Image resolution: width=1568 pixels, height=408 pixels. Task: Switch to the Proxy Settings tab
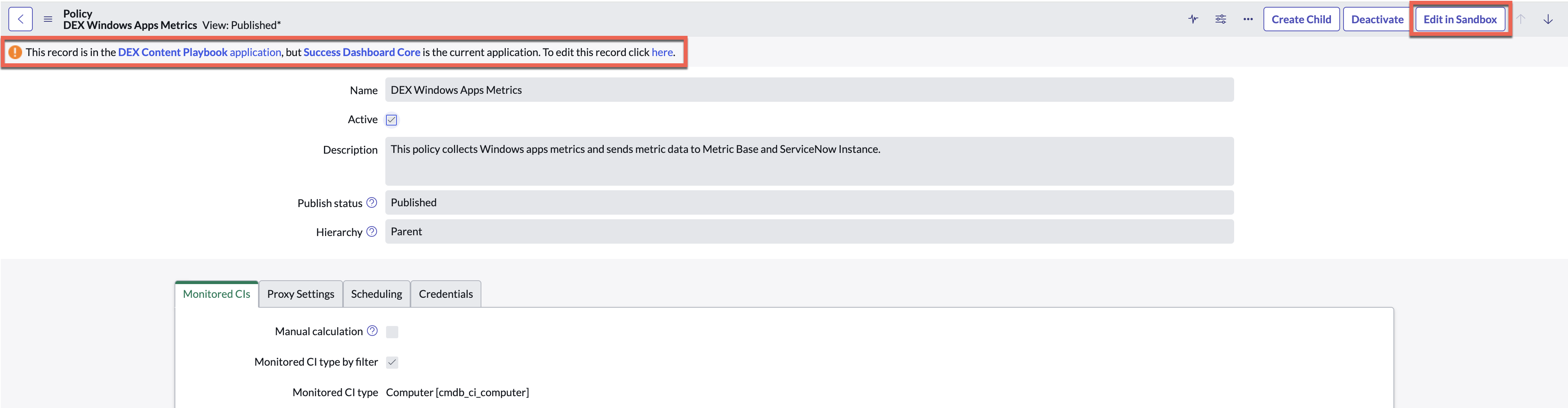(x=301, y=294)
